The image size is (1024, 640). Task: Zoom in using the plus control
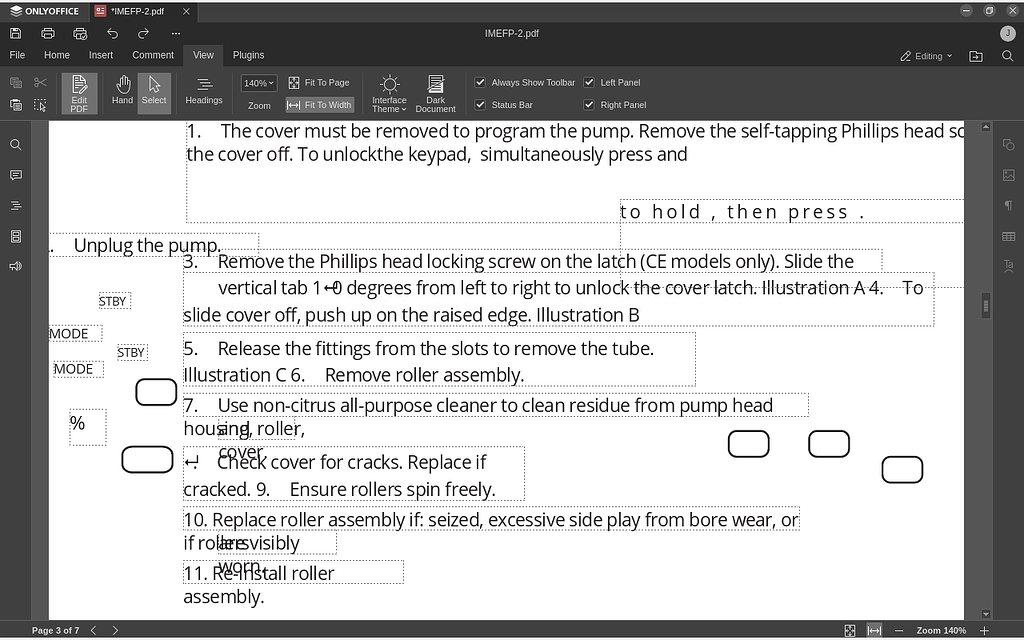pos(983,631)
